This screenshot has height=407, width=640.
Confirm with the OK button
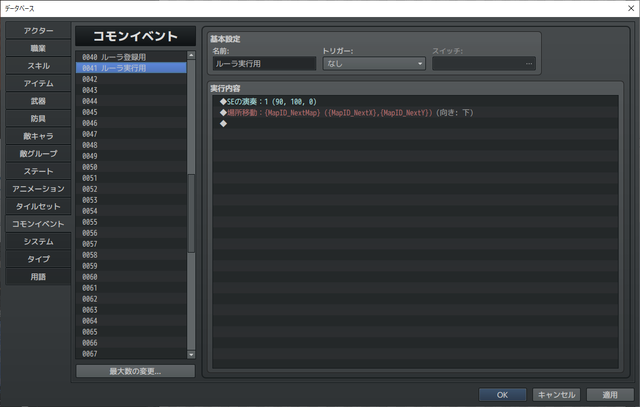click(x=502, y=395)
